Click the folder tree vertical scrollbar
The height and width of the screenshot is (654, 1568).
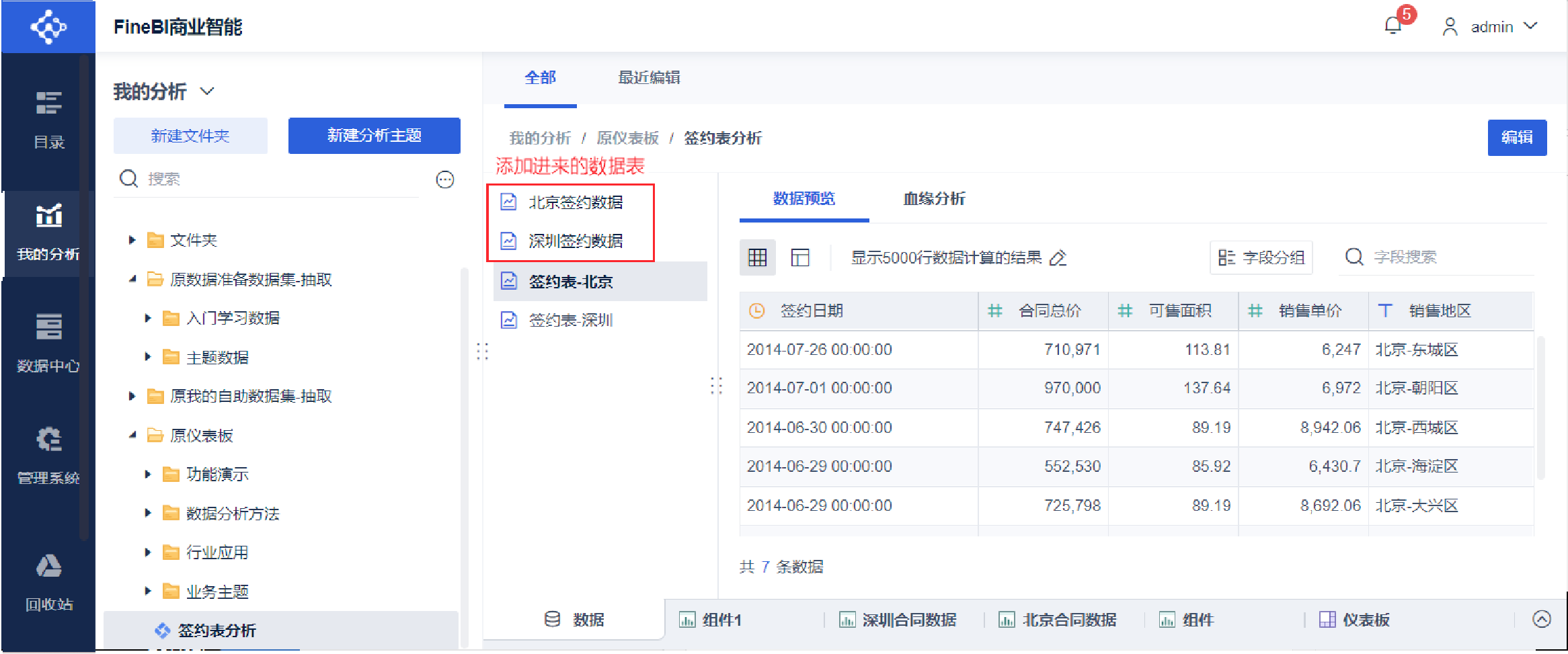pos(464,457)
